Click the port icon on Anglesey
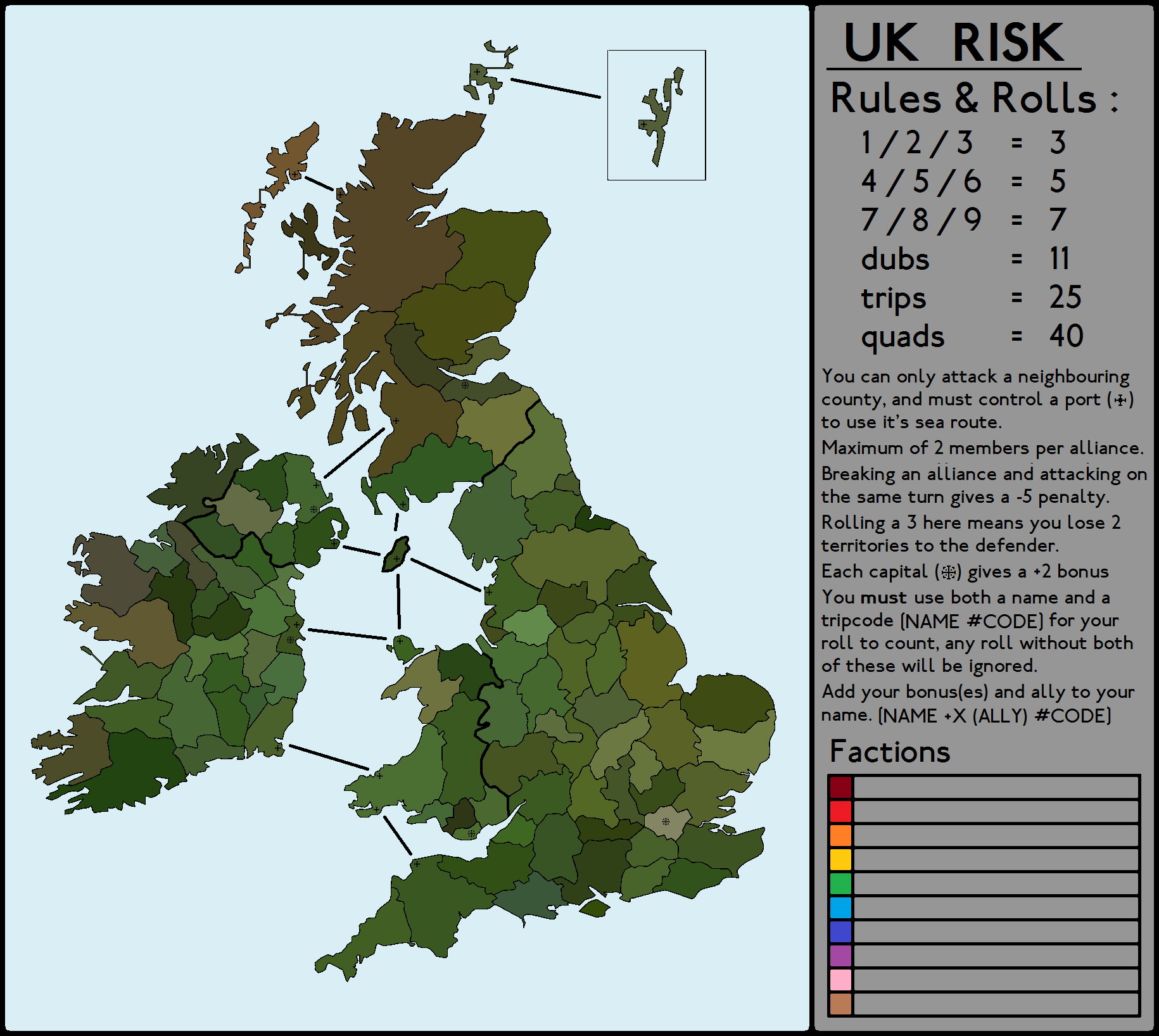This screenshot has width=1159, height=1036. [400, 641]
